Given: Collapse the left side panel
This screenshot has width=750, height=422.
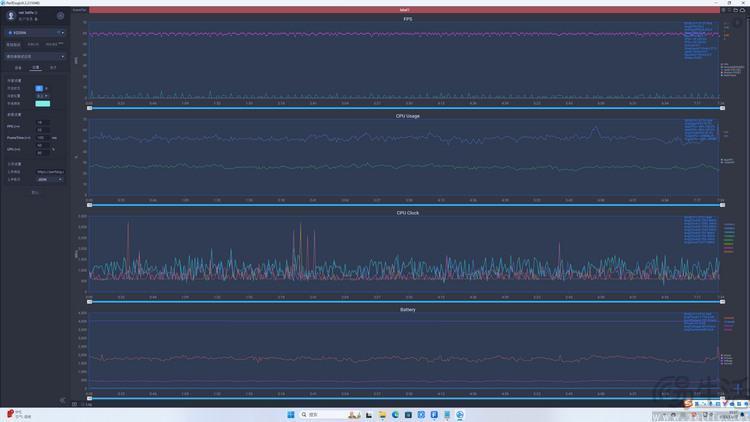Looking at the screenshot, I should [63, 400].
